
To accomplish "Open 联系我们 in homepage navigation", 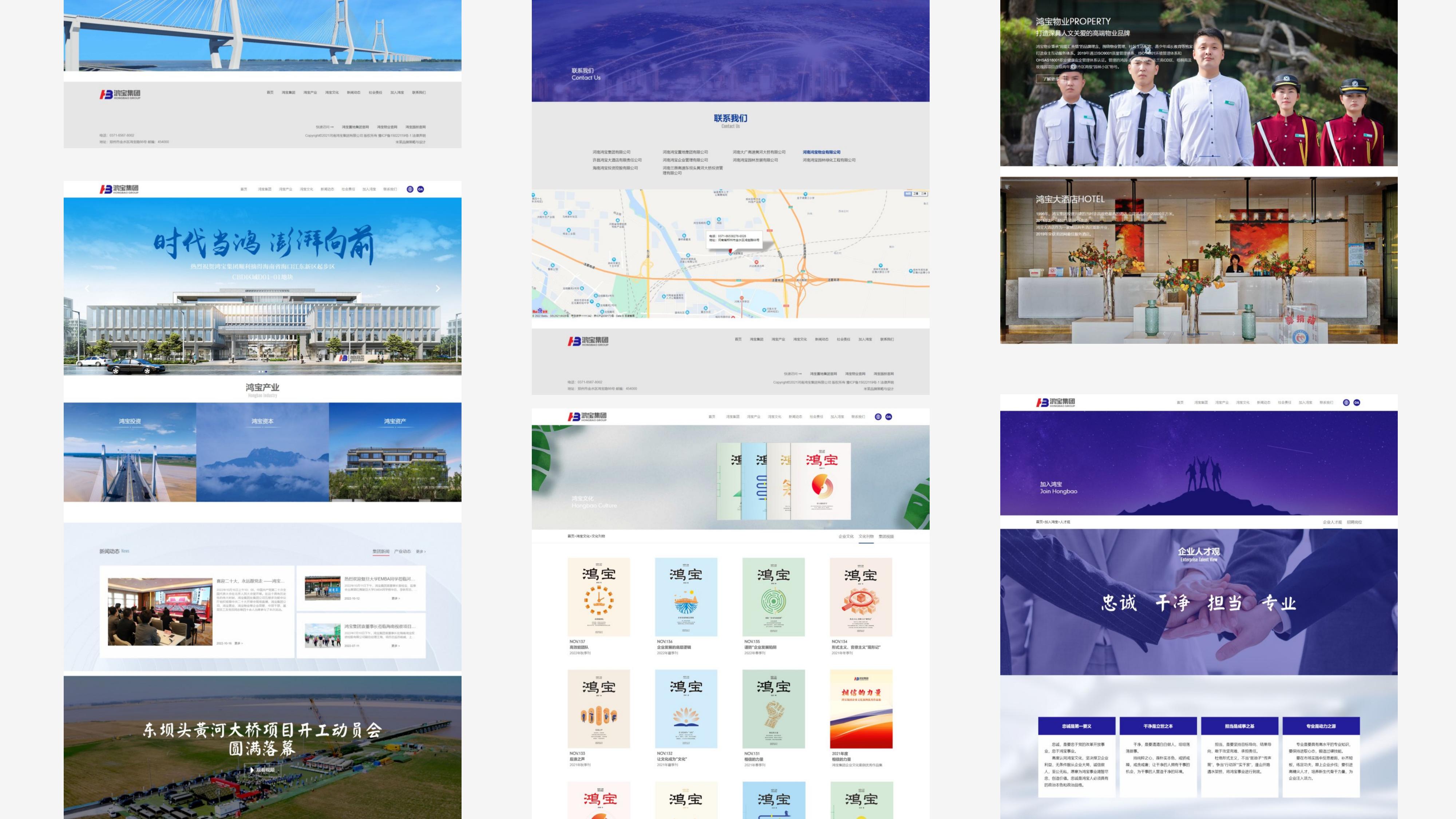I will (x=390, y=189).
